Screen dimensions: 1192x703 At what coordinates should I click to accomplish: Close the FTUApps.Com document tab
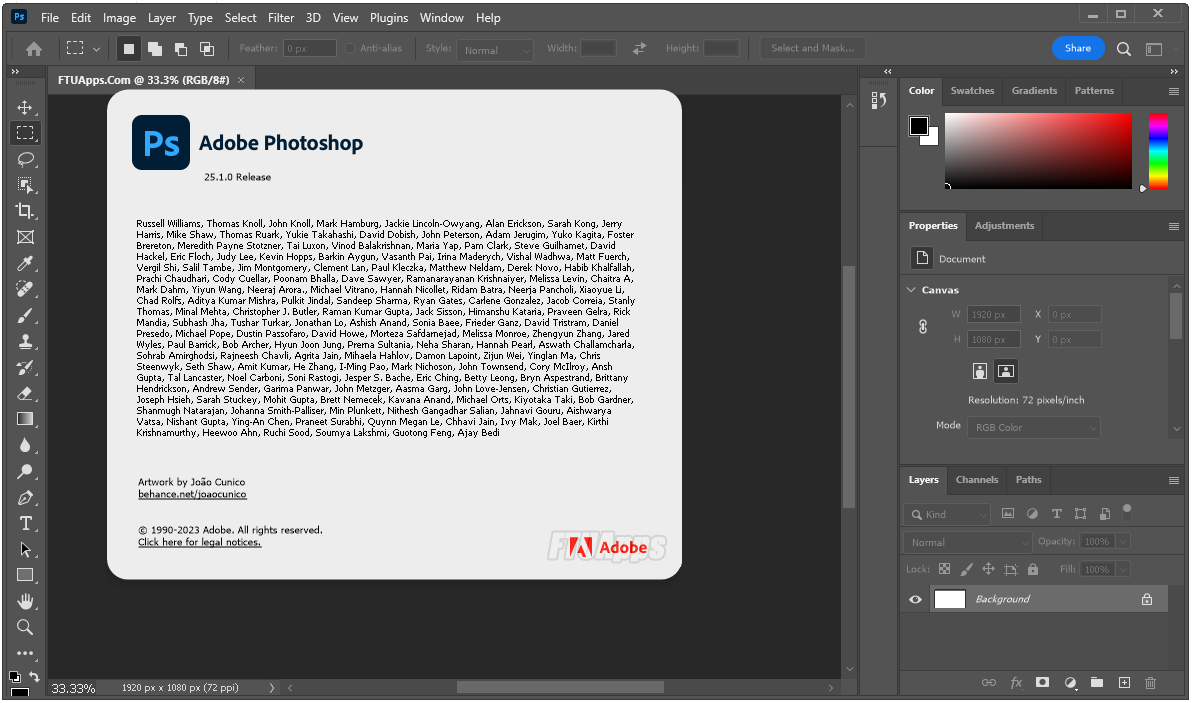(x=241, y=80)
